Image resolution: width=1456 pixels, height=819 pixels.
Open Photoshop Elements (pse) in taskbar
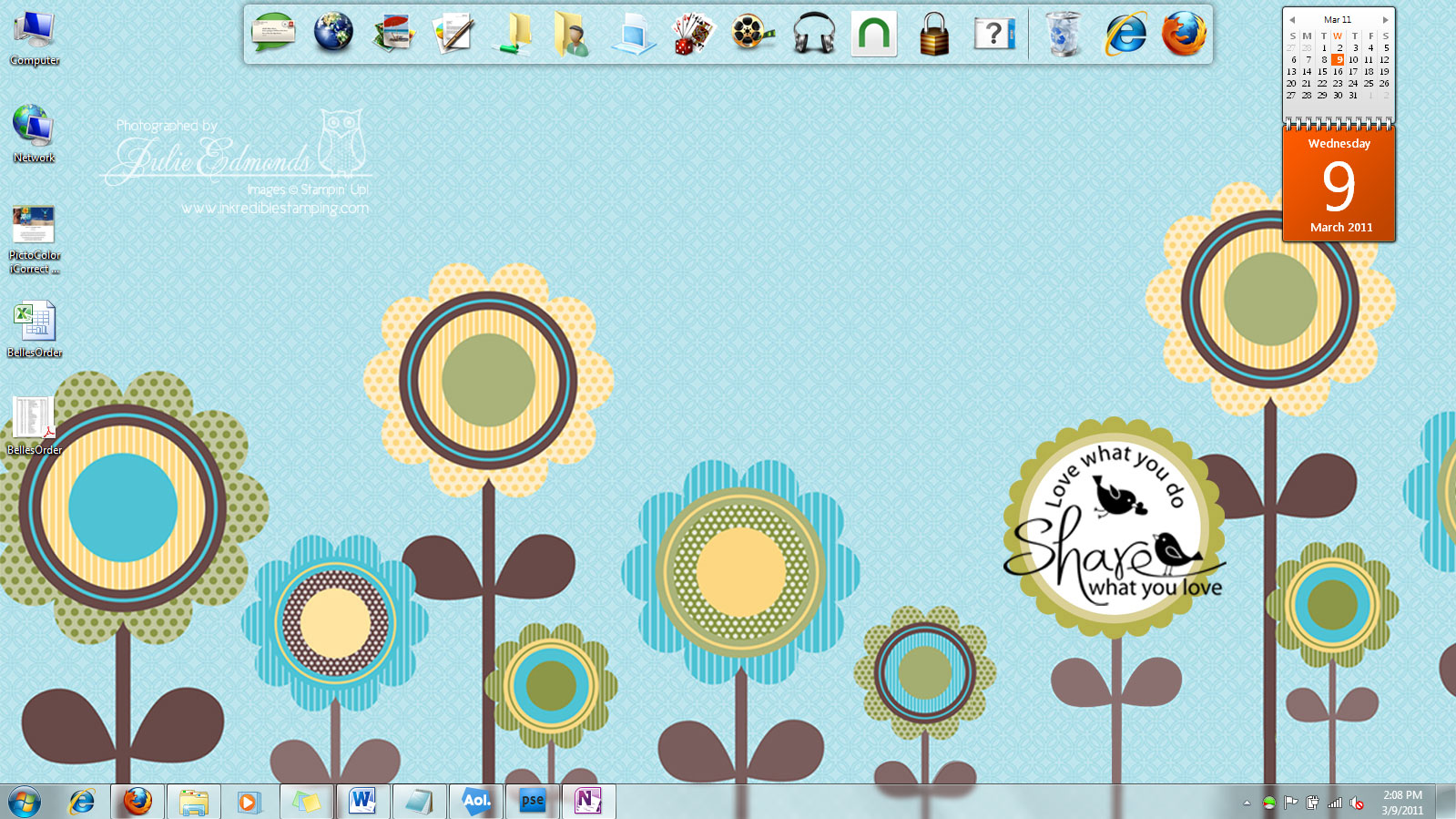click(532, 802)
